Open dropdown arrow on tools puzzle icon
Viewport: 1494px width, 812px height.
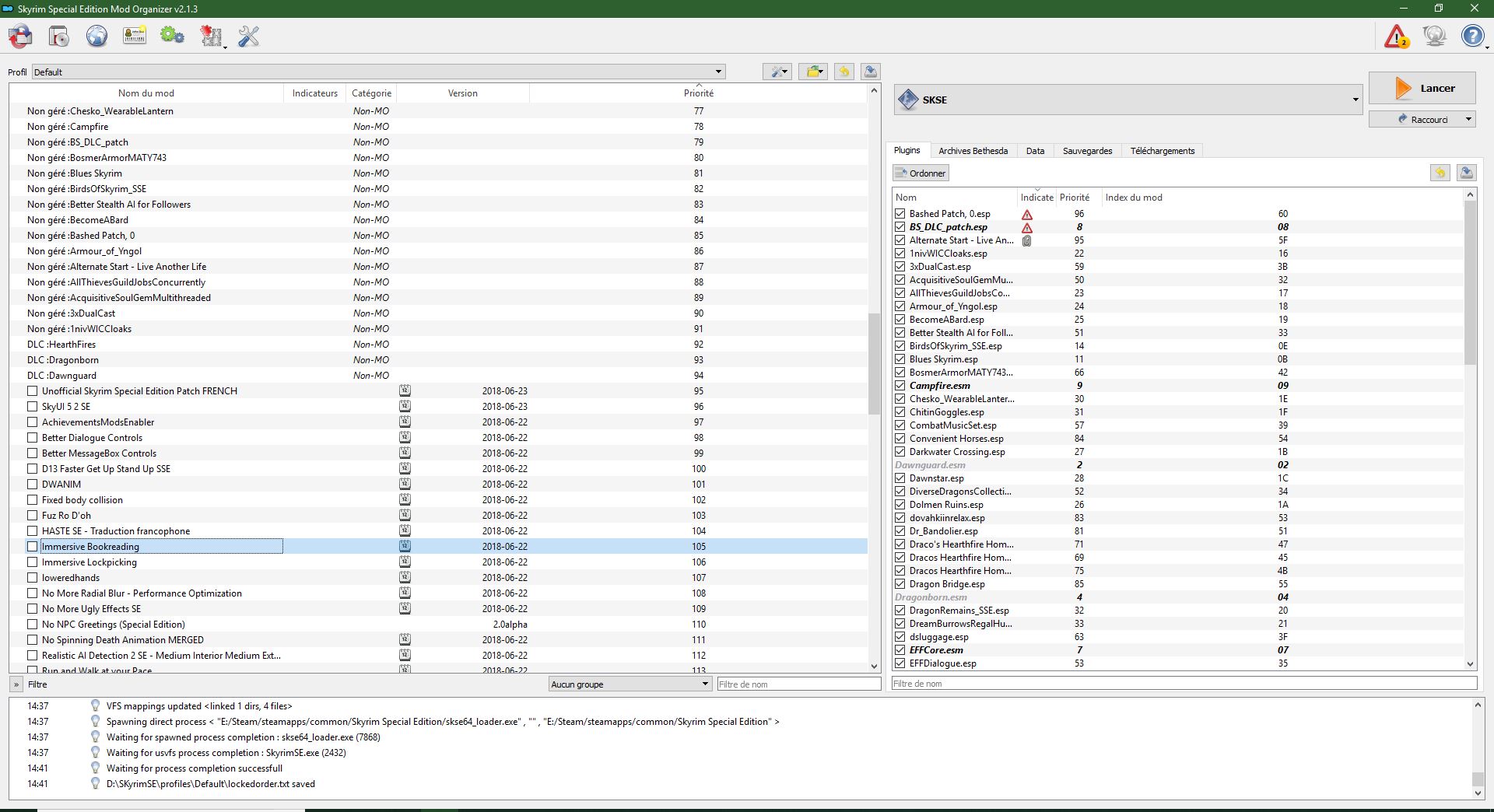click(226, 47)
